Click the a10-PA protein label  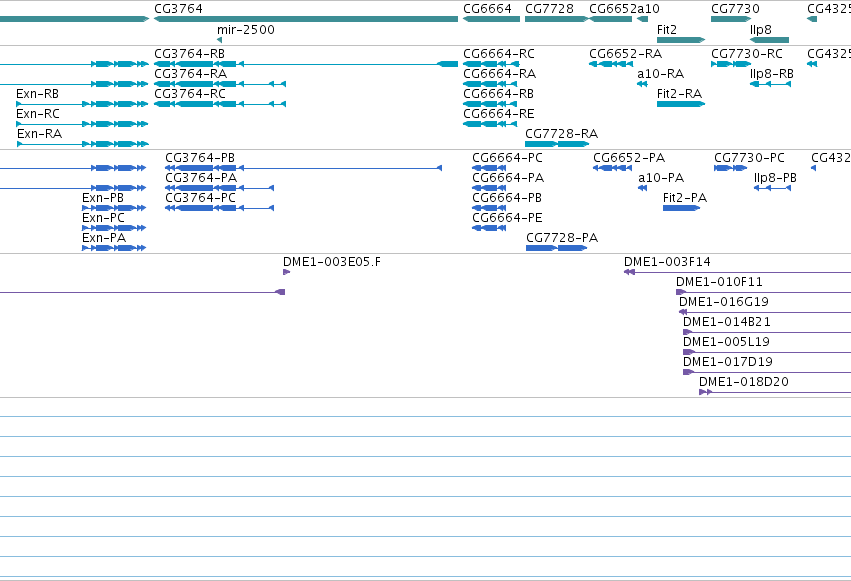[661, 178]
